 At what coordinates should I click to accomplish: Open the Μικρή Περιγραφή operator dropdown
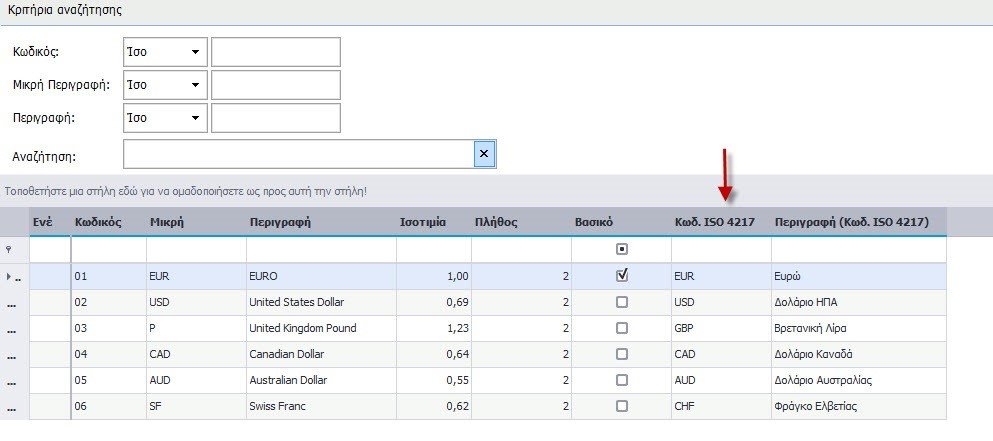[192, 85]
